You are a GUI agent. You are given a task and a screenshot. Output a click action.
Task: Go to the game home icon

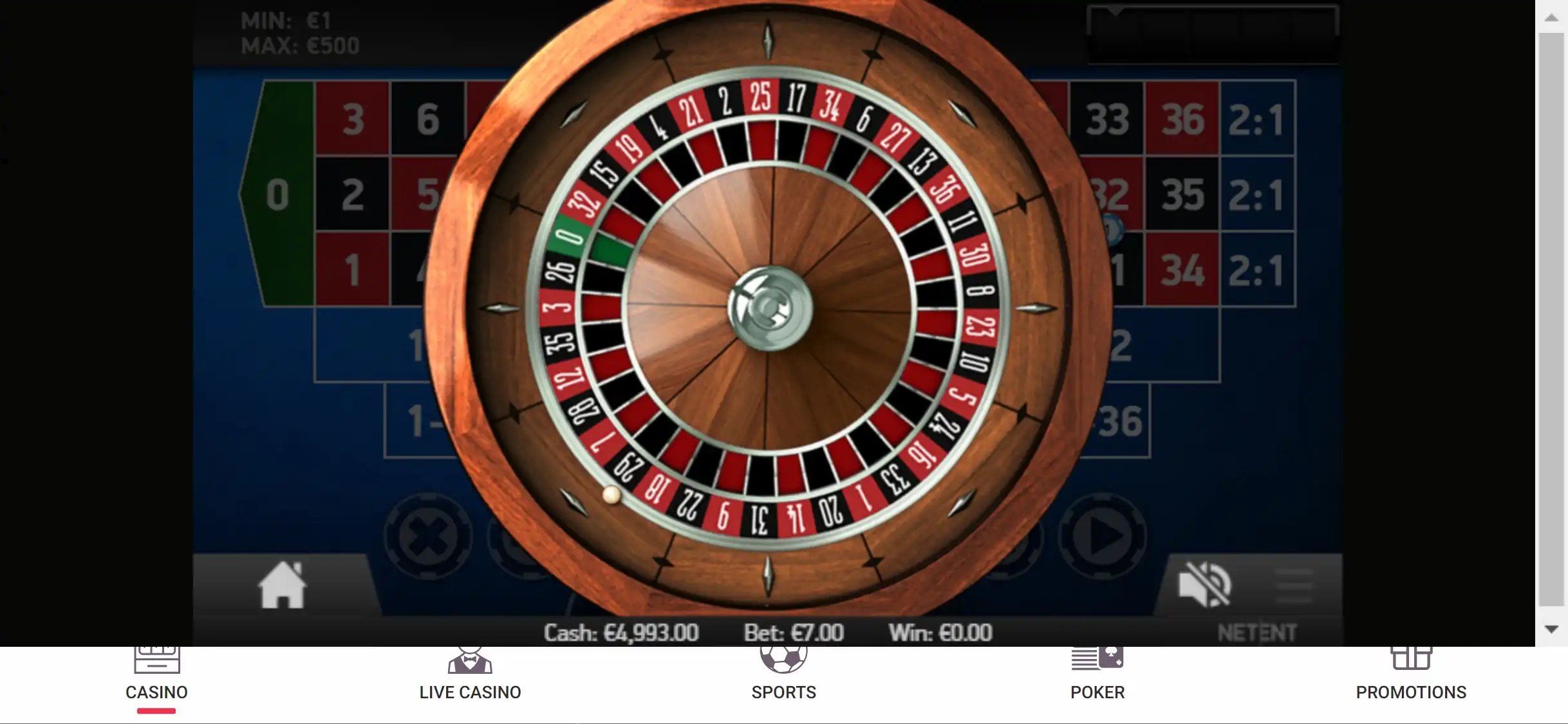(x=282, y=584)
